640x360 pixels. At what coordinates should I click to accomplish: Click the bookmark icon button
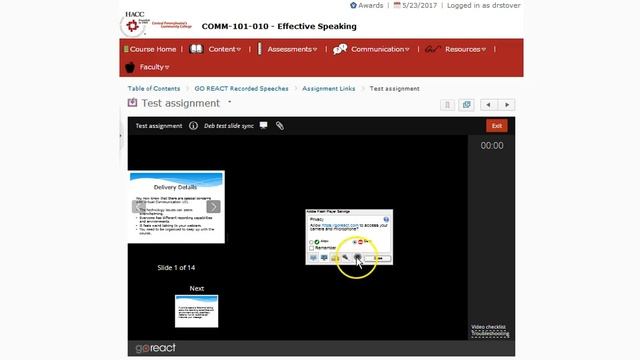447,105
